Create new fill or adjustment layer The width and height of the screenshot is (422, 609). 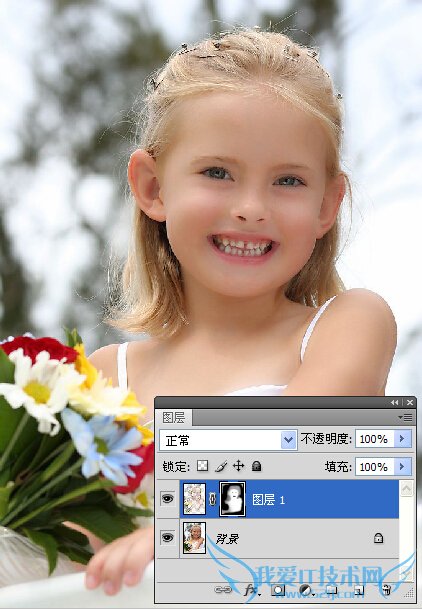coord(307,591)
